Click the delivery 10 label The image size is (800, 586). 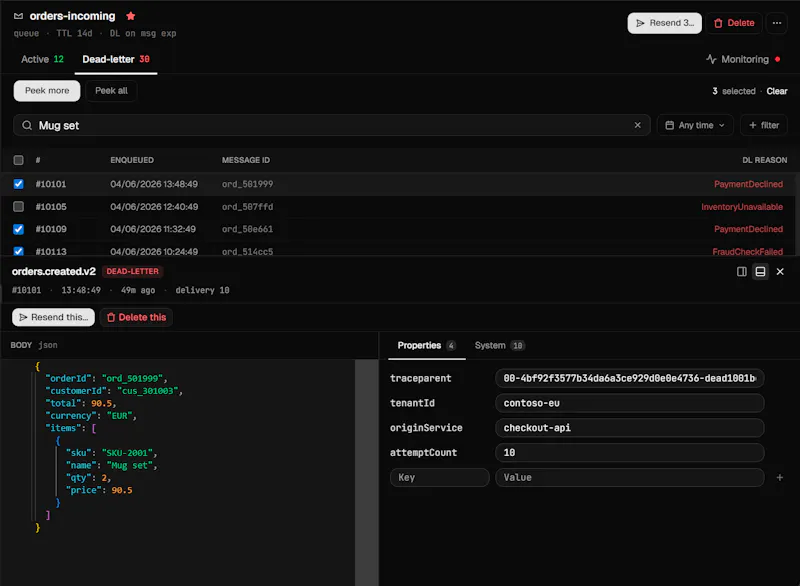click(x=202, y=290)
